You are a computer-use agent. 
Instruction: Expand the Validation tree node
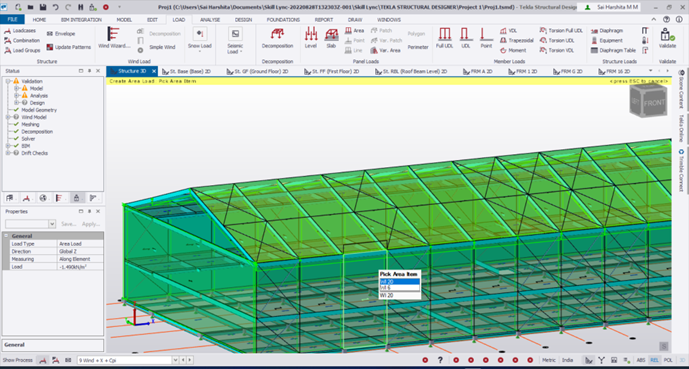click(7, 81)
